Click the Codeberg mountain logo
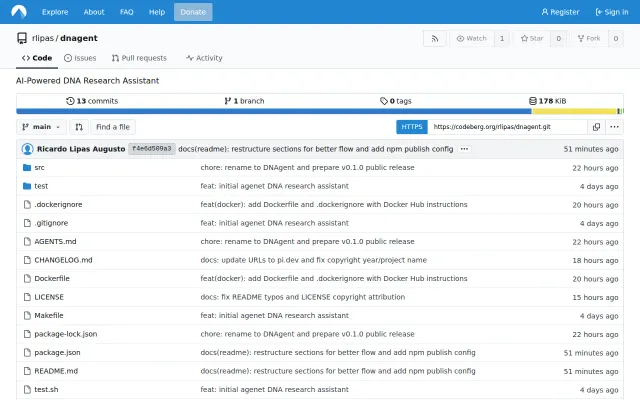The image size is (640, 400). click(19, 11)
